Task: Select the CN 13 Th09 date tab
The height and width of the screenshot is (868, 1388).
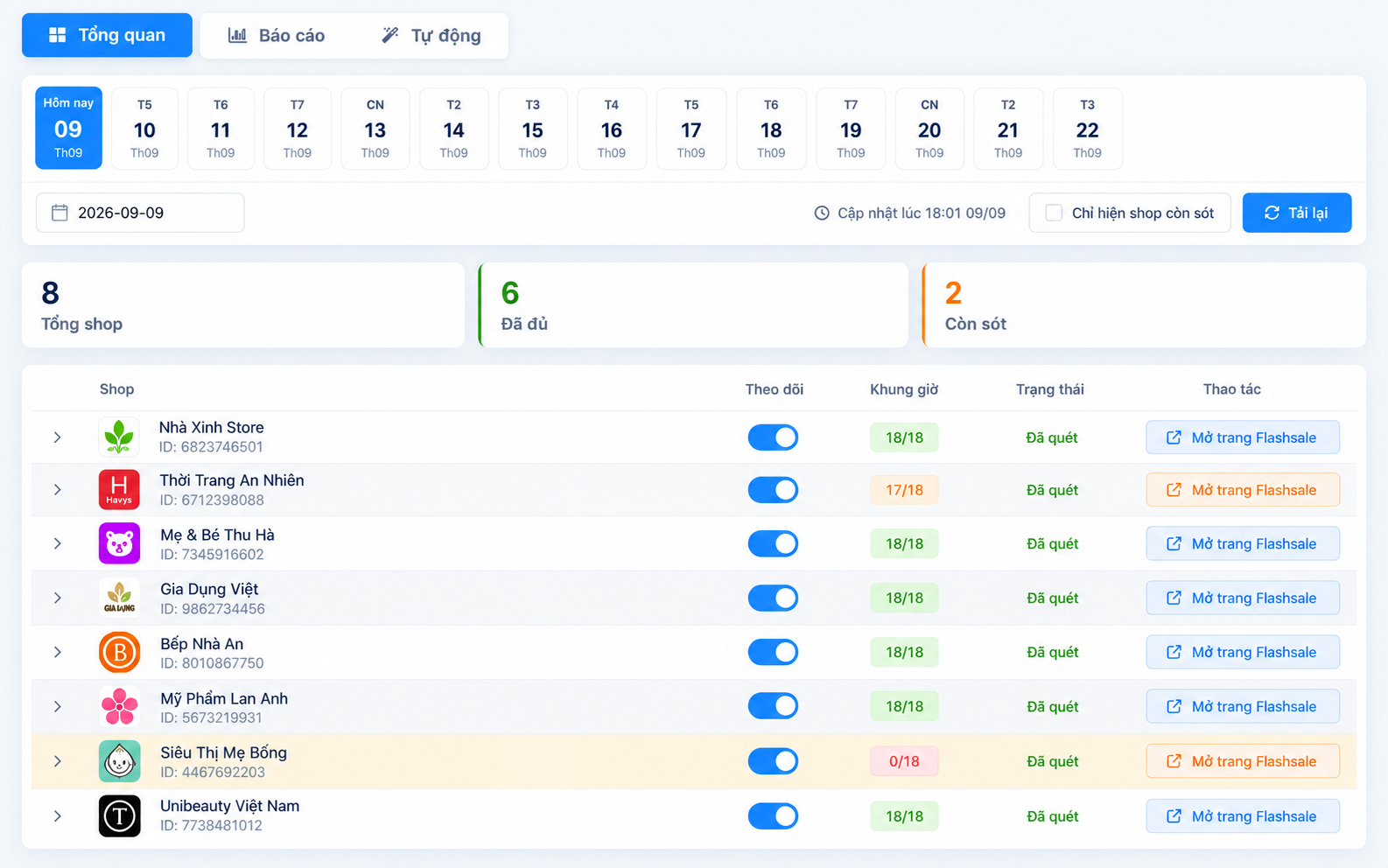Action: click(x=375, y=129)
